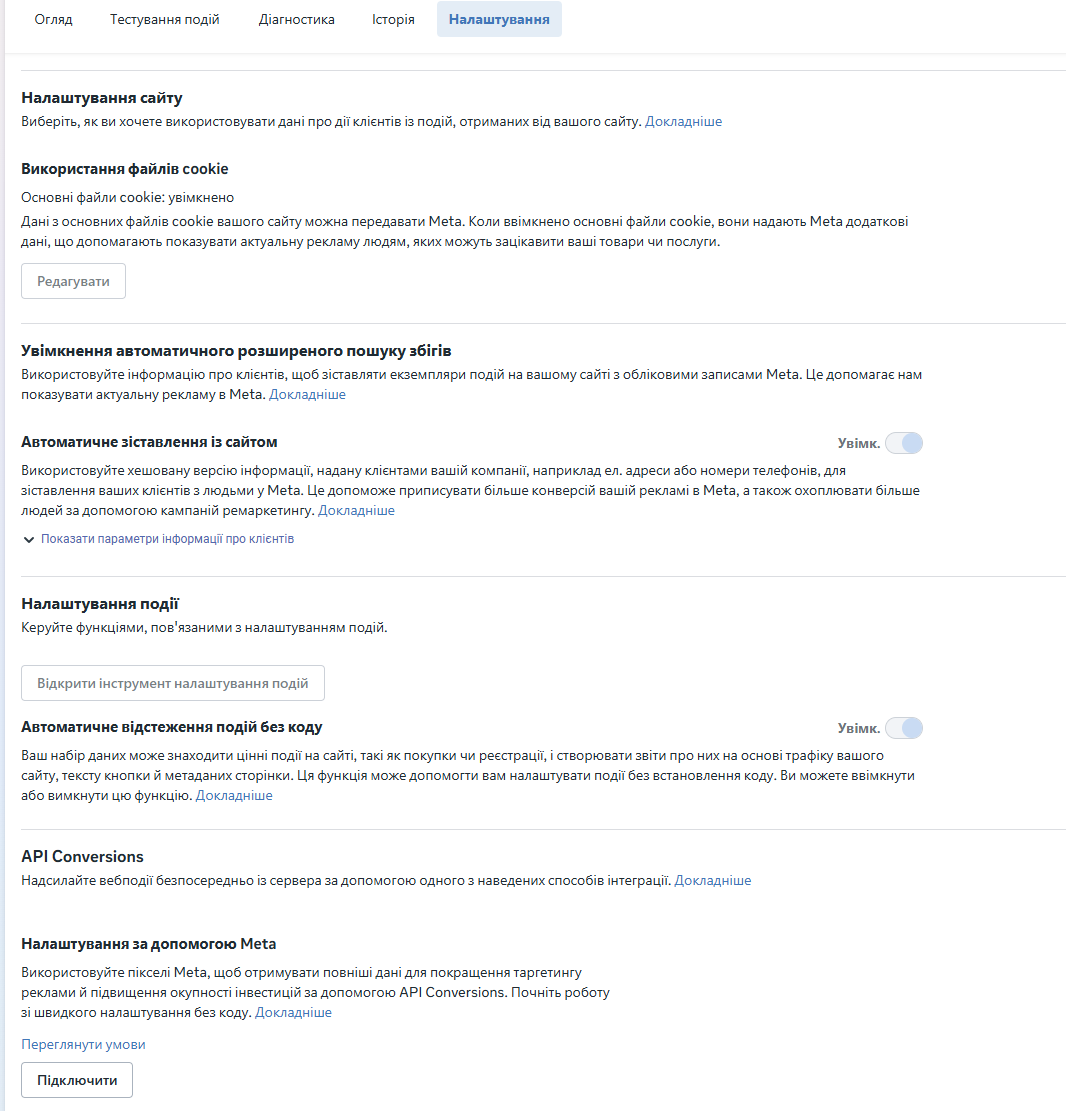This screenshot has width=1066, height=1111.
Task: Click the chevron icon beside Показати параметри
Action: (x=28, y=540)
